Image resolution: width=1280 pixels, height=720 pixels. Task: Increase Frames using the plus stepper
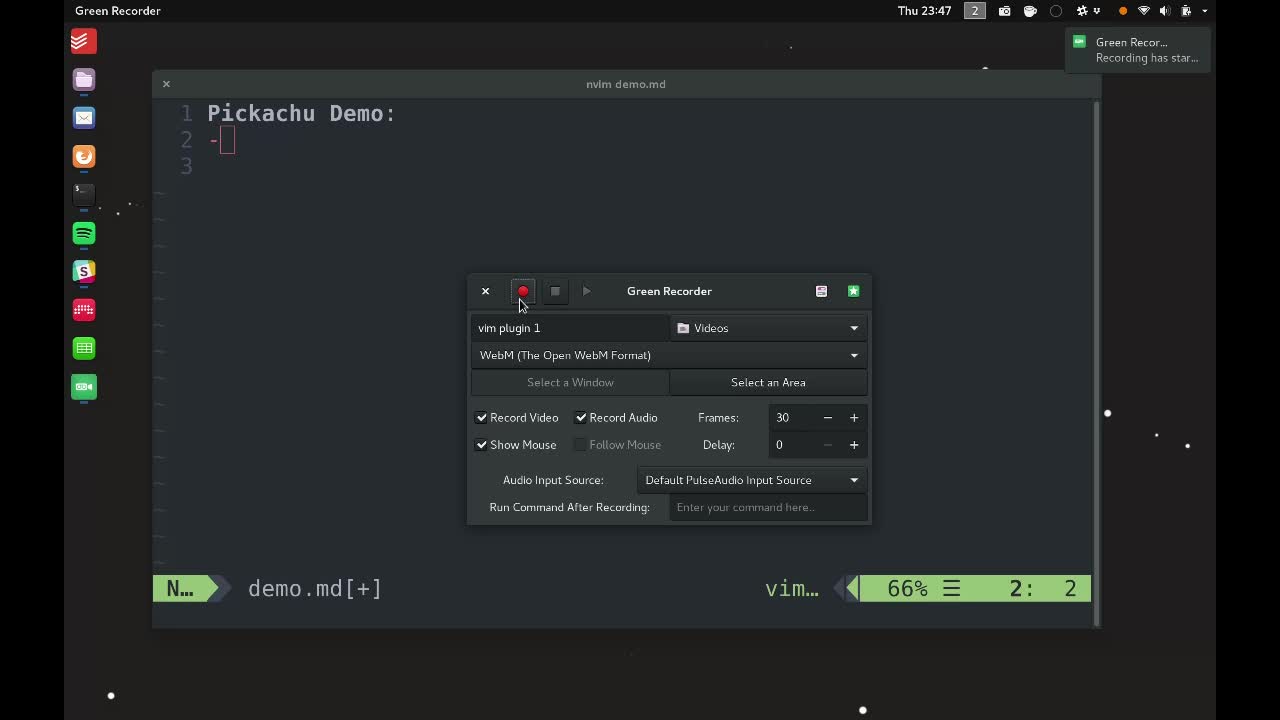853,417
